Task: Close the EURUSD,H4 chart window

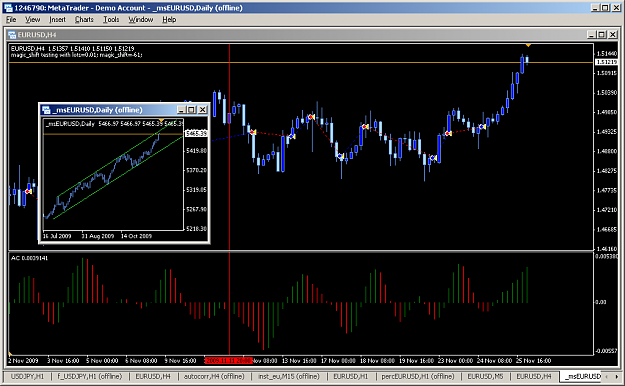Action: click(613, 35)
